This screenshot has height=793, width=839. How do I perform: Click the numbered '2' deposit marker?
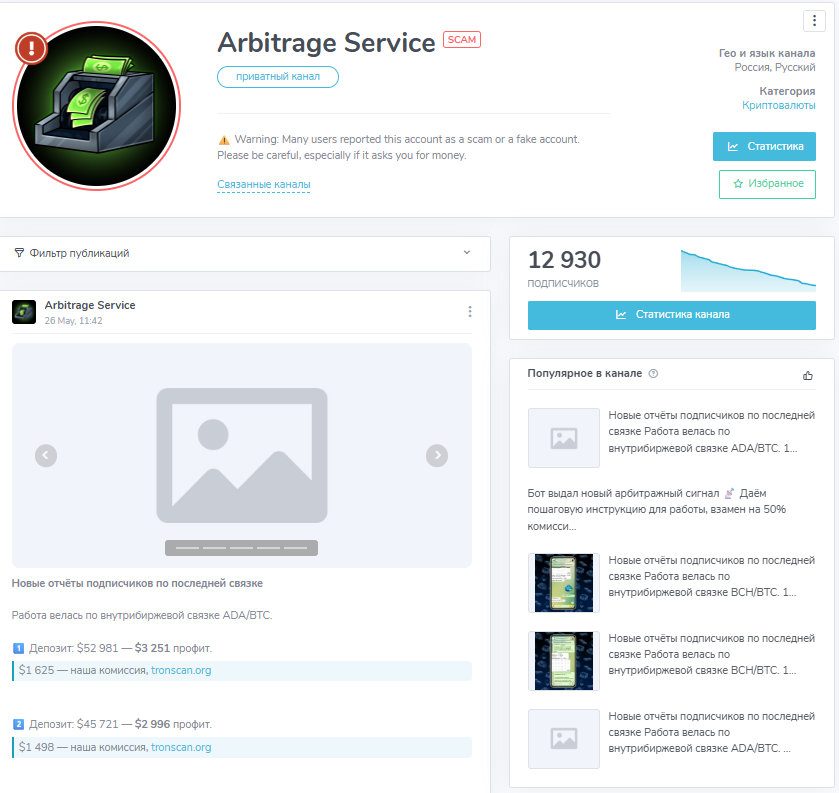[18, 725]
